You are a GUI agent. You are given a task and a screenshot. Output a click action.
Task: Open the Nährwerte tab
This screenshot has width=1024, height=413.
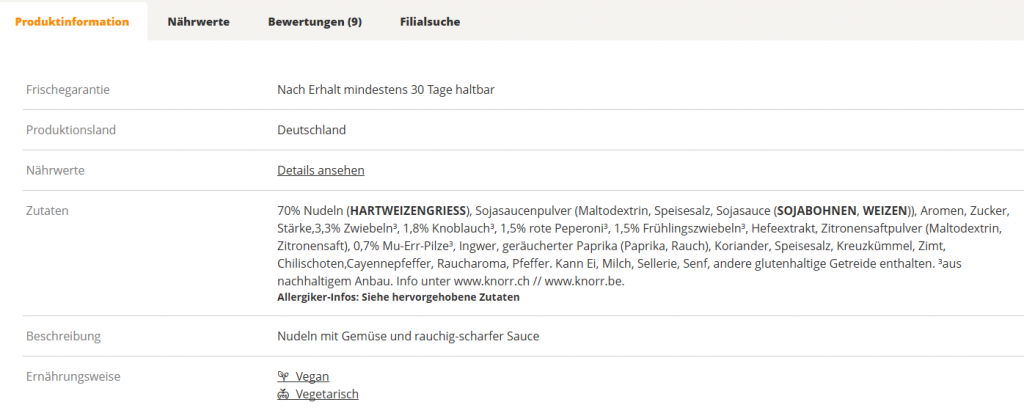[198, 22]
